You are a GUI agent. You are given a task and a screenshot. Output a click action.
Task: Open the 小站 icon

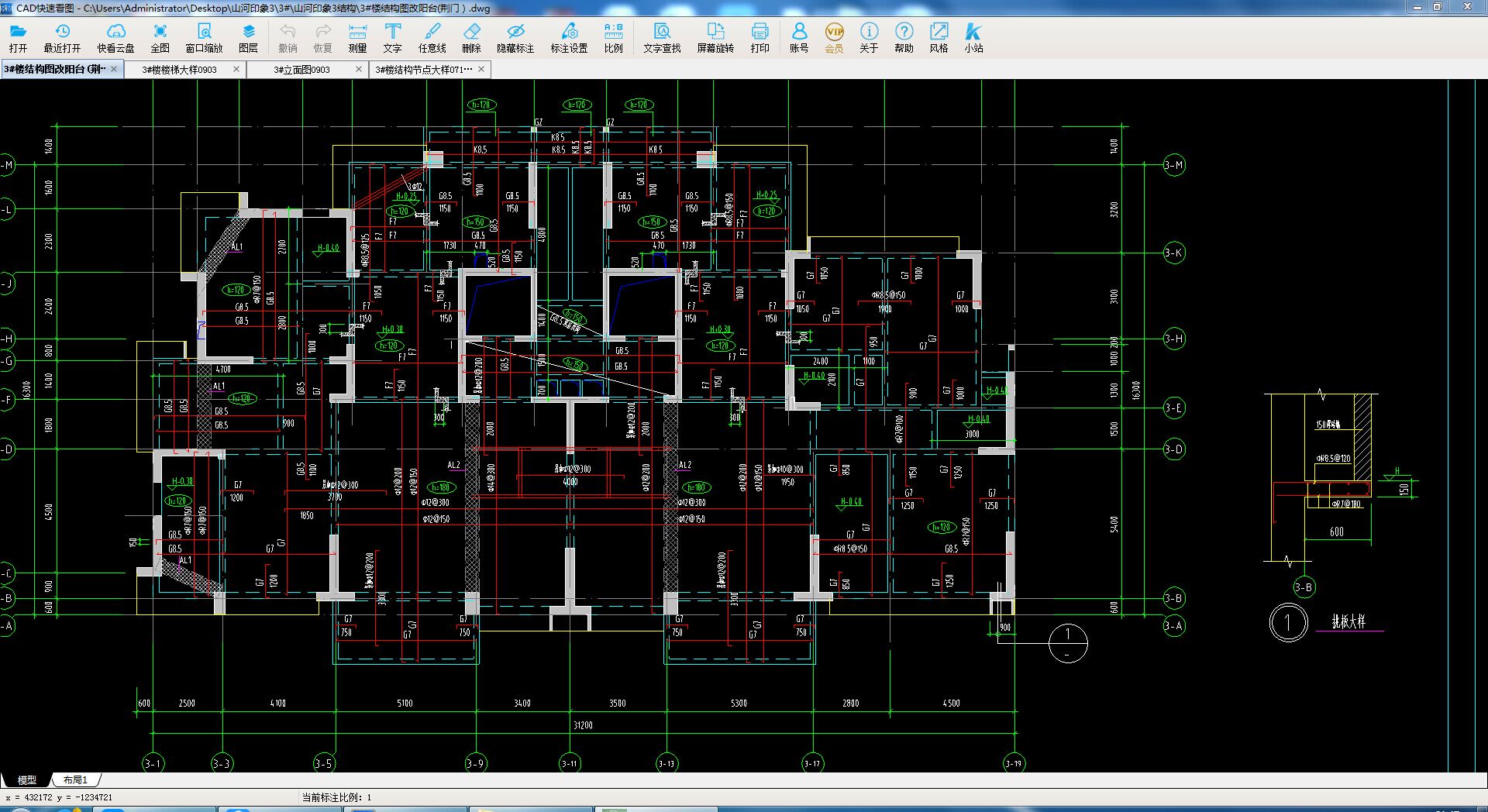tap(973, 37)
